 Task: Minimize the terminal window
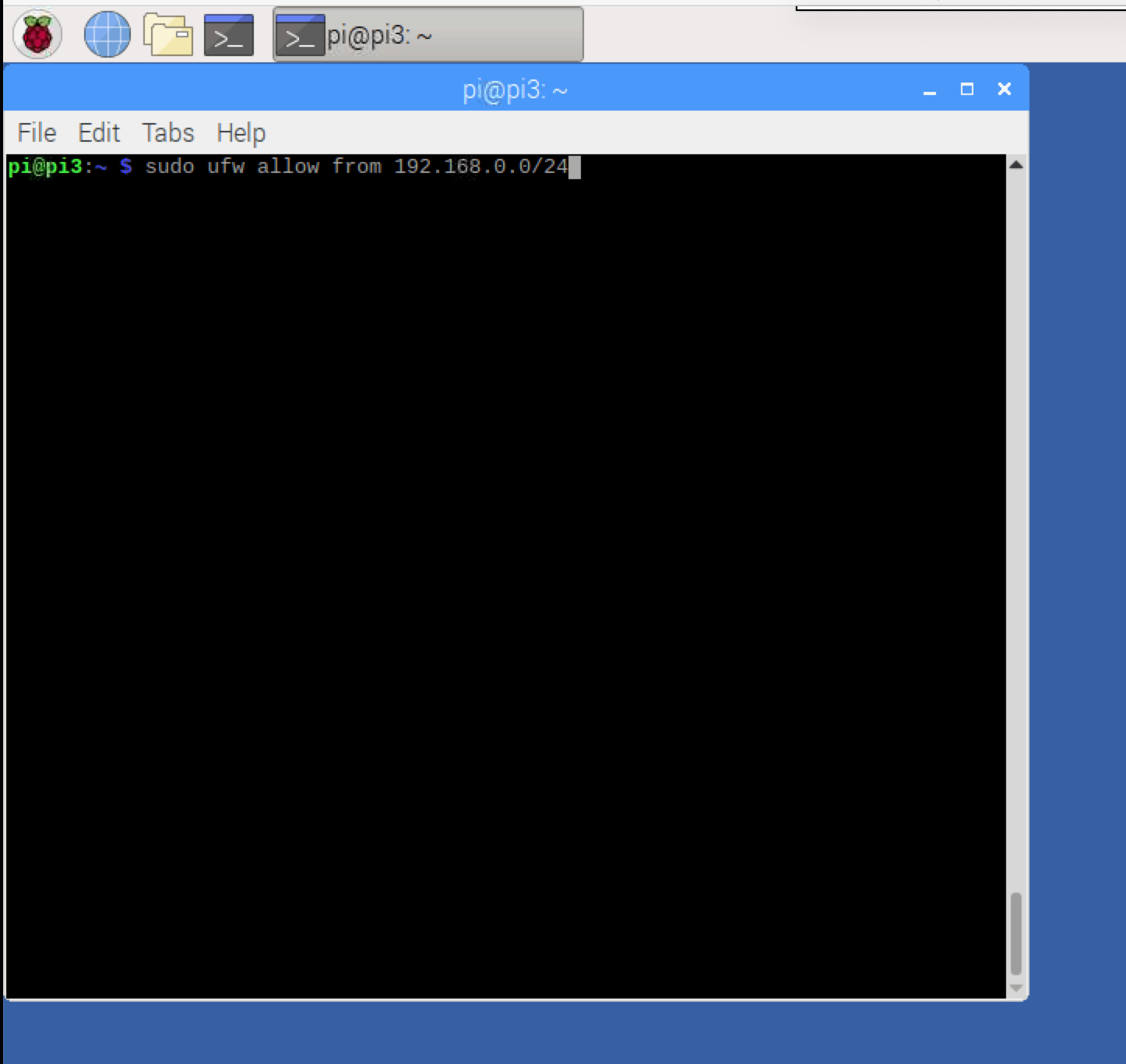(931, 89)
